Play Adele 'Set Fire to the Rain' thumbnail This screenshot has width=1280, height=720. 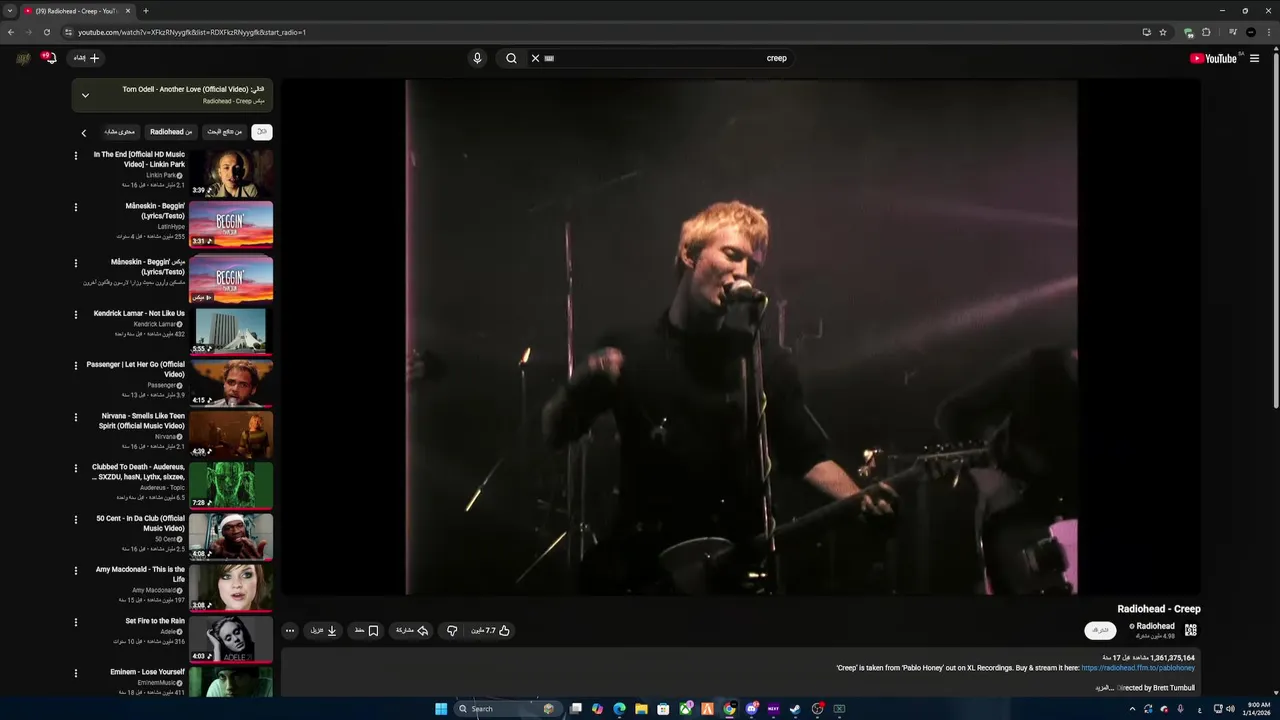click(x=231, y=639)
